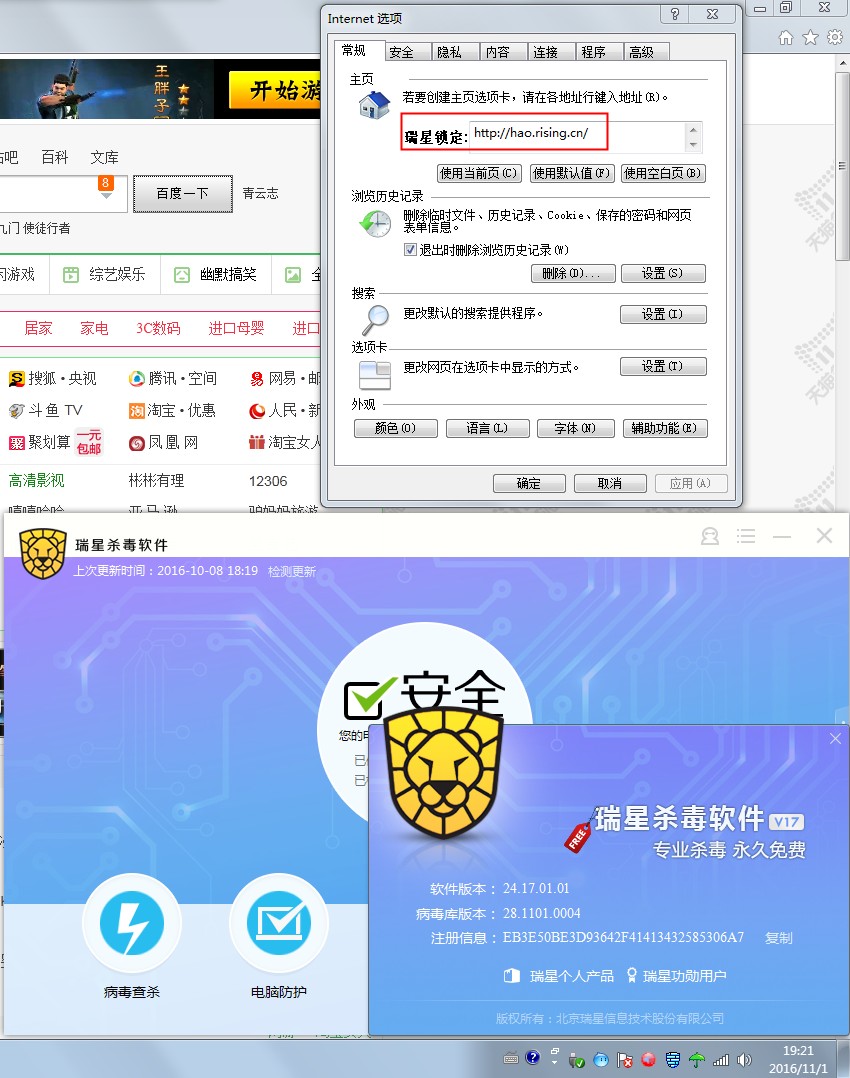This screenshot has height=1078, width=850.
Task: Click 幽默搞笑 category tab
Action: [215, 275]
